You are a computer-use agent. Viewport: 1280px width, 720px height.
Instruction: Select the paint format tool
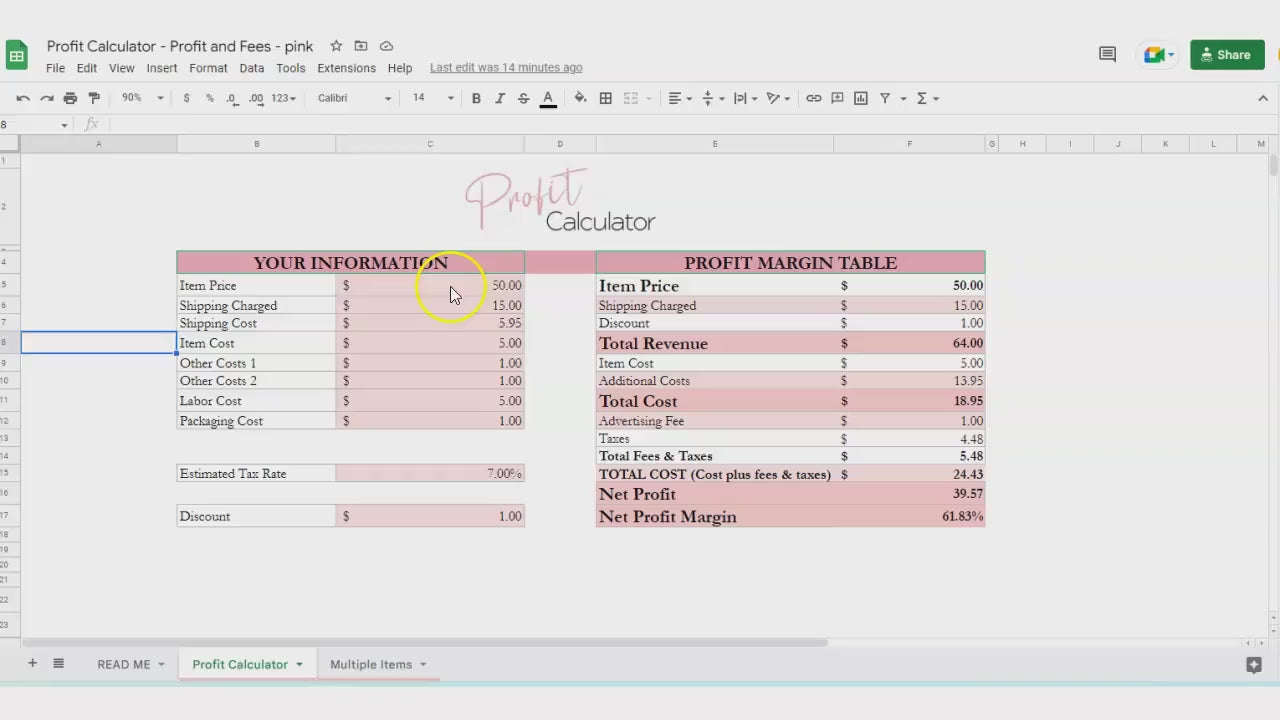pos(94,98)
